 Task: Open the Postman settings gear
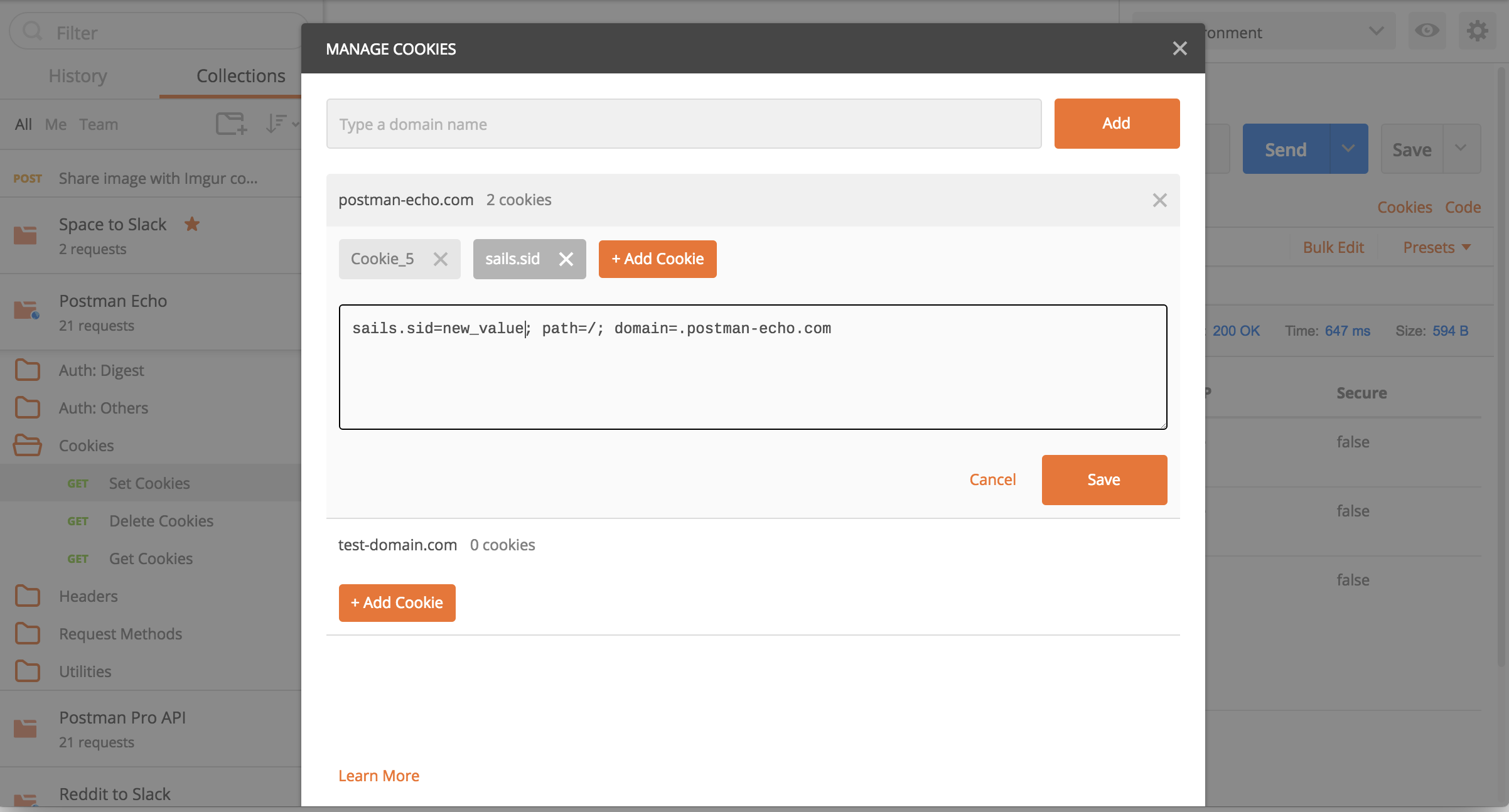1478,30
